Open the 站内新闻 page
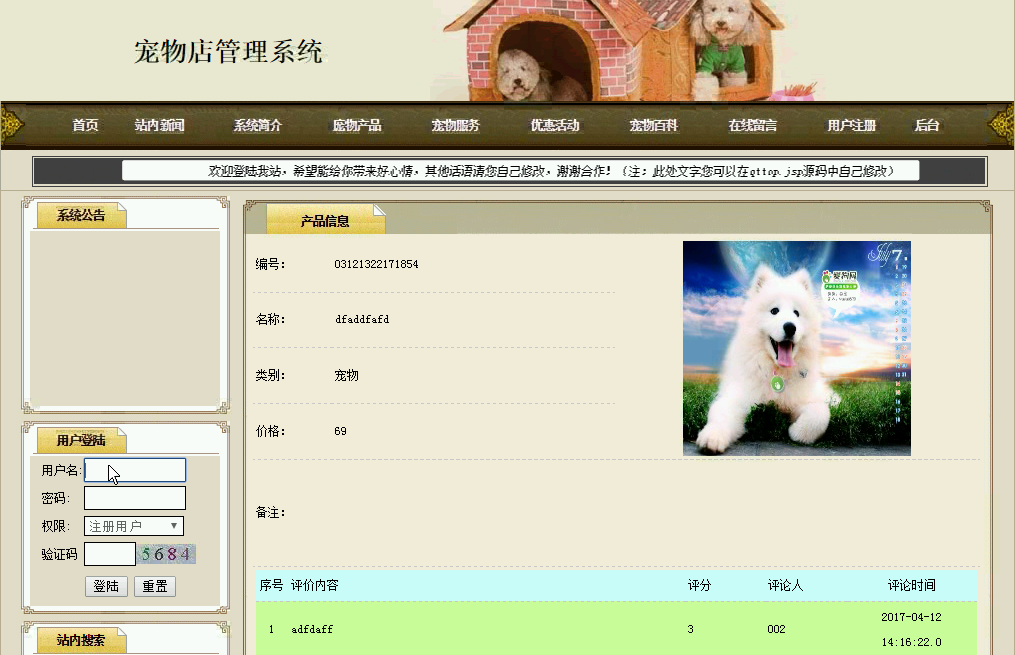This screenshot has height=655, width=1015. [160, 126]
